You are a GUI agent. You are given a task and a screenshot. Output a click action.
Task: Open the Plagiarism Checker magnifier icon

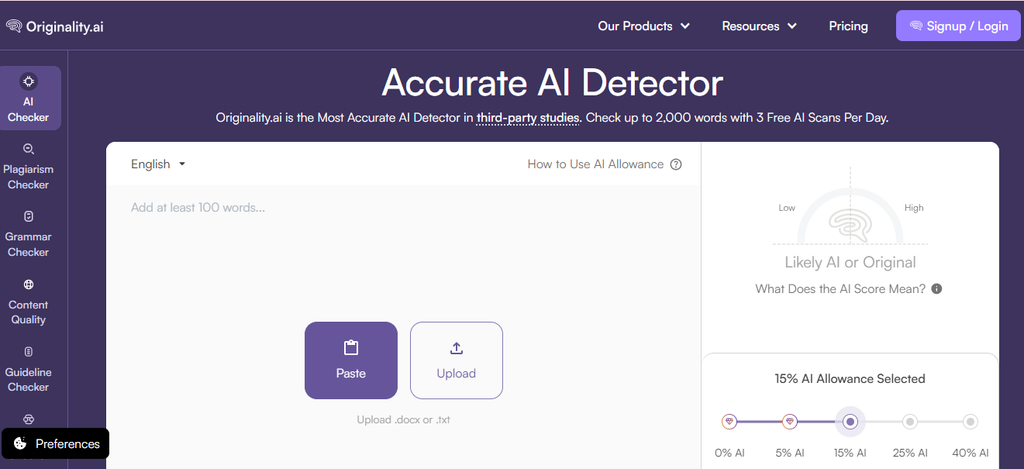pyautogui.click(x=28, y=149)
